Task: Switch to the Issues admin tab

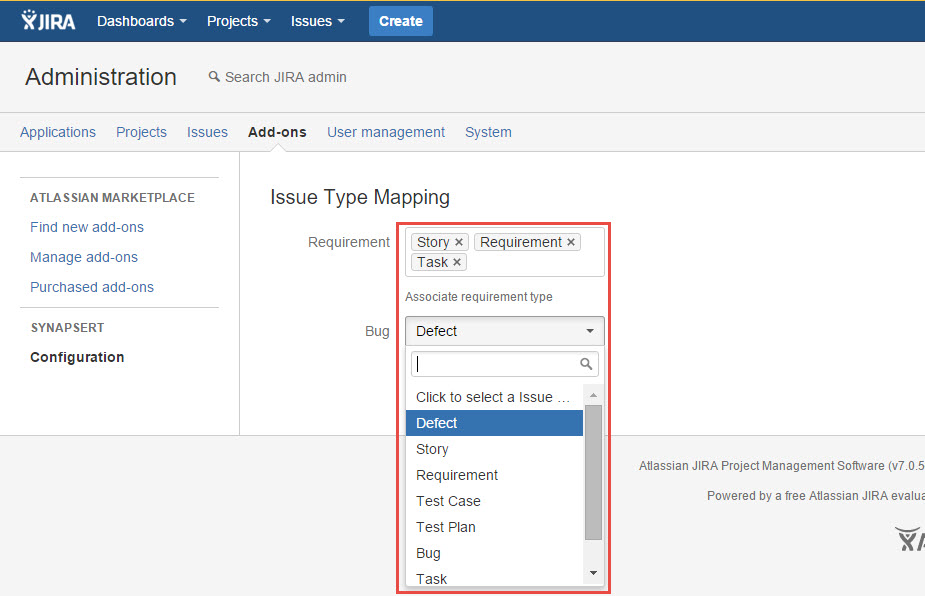Action: pos(207,132)
